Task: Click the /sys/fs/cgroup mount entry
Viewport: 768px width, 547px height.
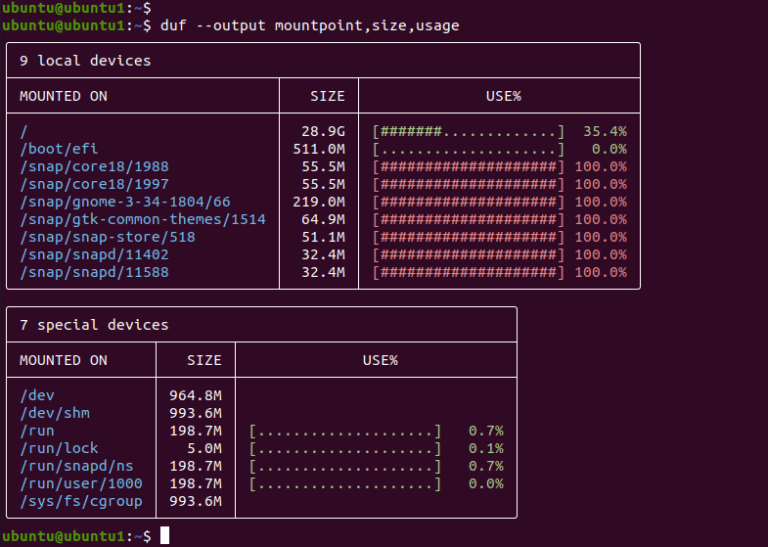Action: (x=81, y=501)
